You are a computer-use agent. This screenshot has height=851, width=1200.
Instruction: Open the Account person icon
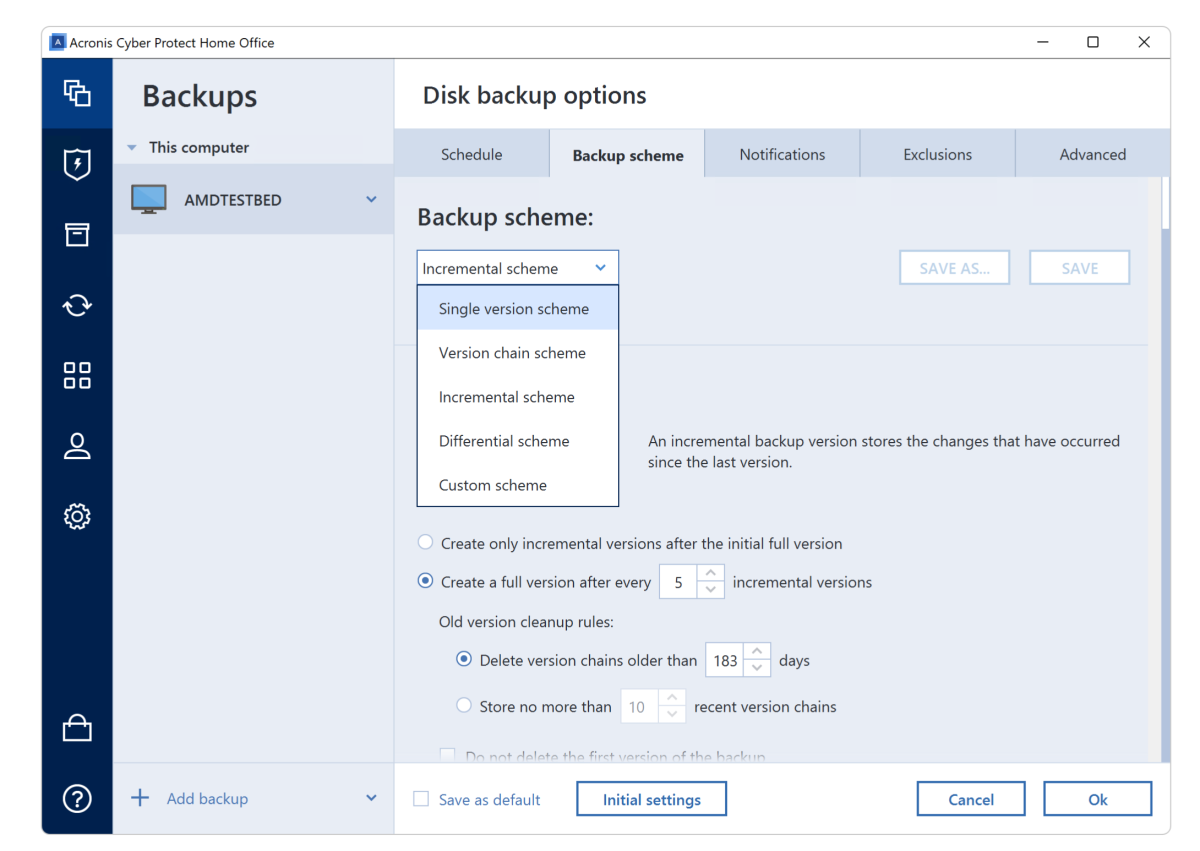[x=77, y=446]
